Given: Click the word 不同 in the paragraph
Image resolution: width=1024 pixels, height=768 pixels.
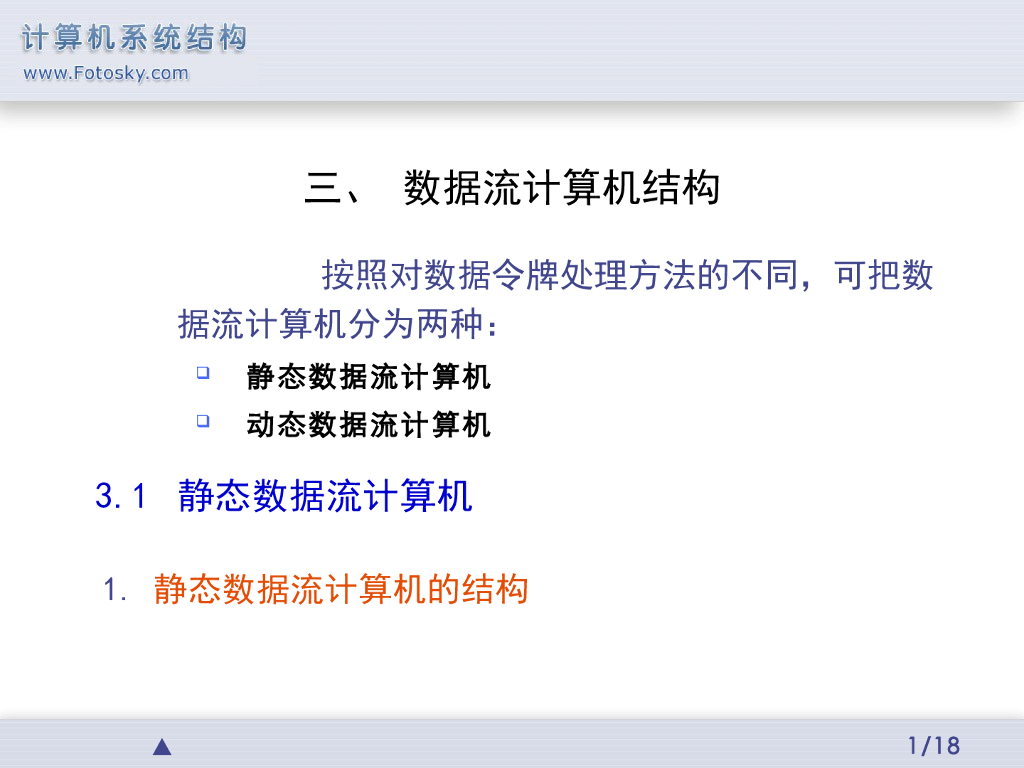Looking at the screenshot, I should (x=765, y=275).
